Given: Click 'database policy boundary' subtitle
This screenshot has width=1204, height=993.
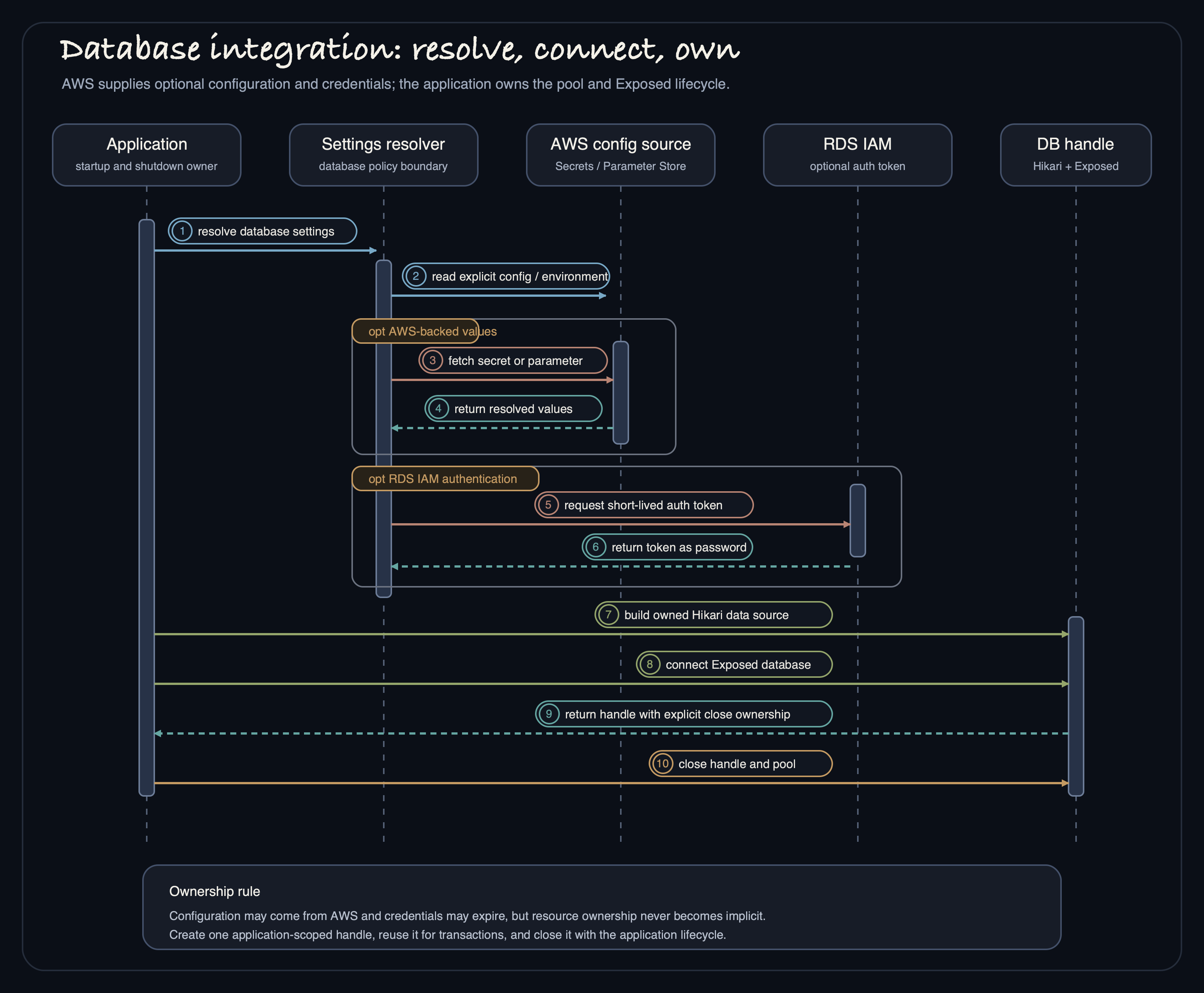Looking at the screenshot, I should coord(383,166).
